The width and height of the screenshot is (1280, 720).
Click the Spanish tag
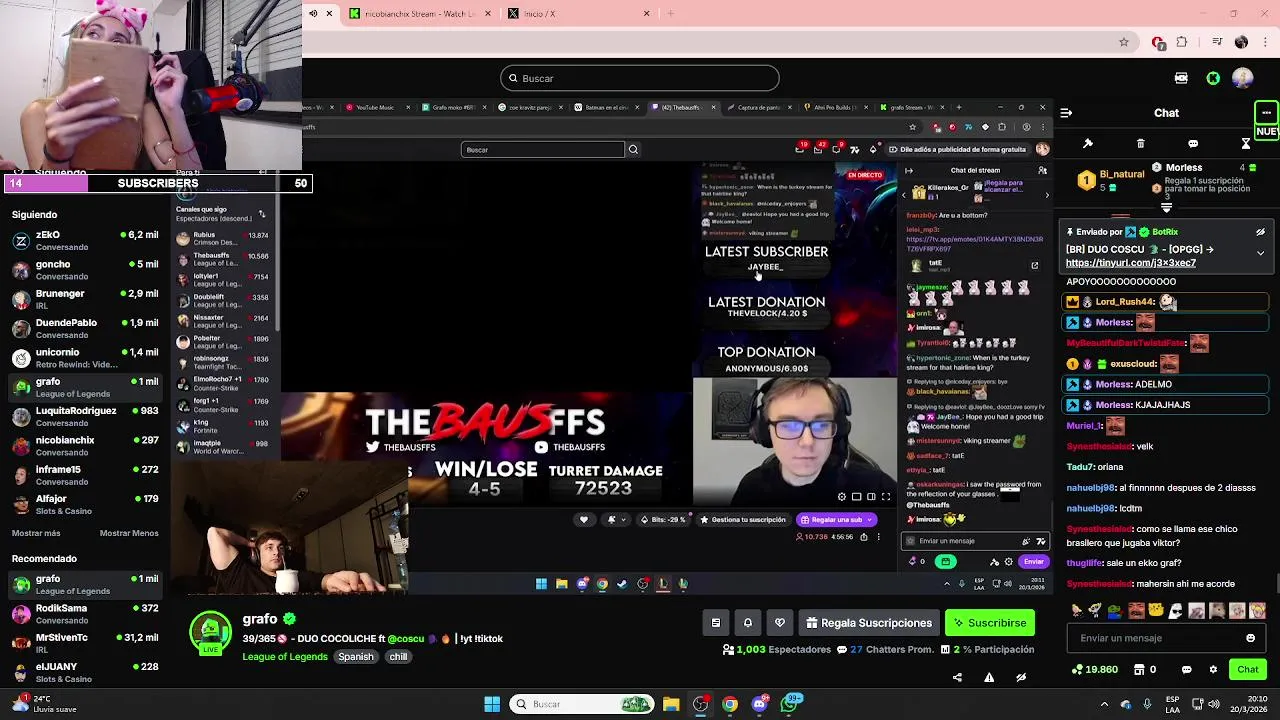[356, 657]
